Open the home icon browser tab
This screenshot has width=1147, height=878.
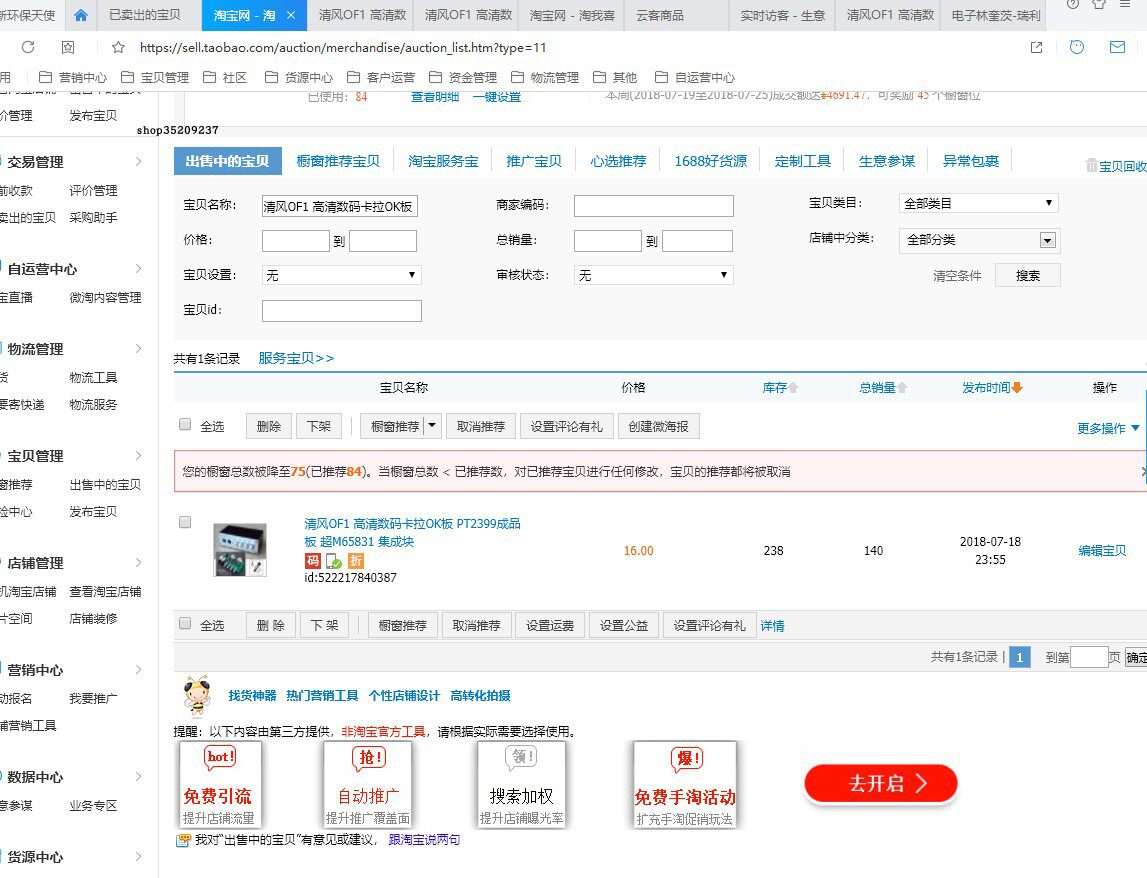tap(80, 15)
